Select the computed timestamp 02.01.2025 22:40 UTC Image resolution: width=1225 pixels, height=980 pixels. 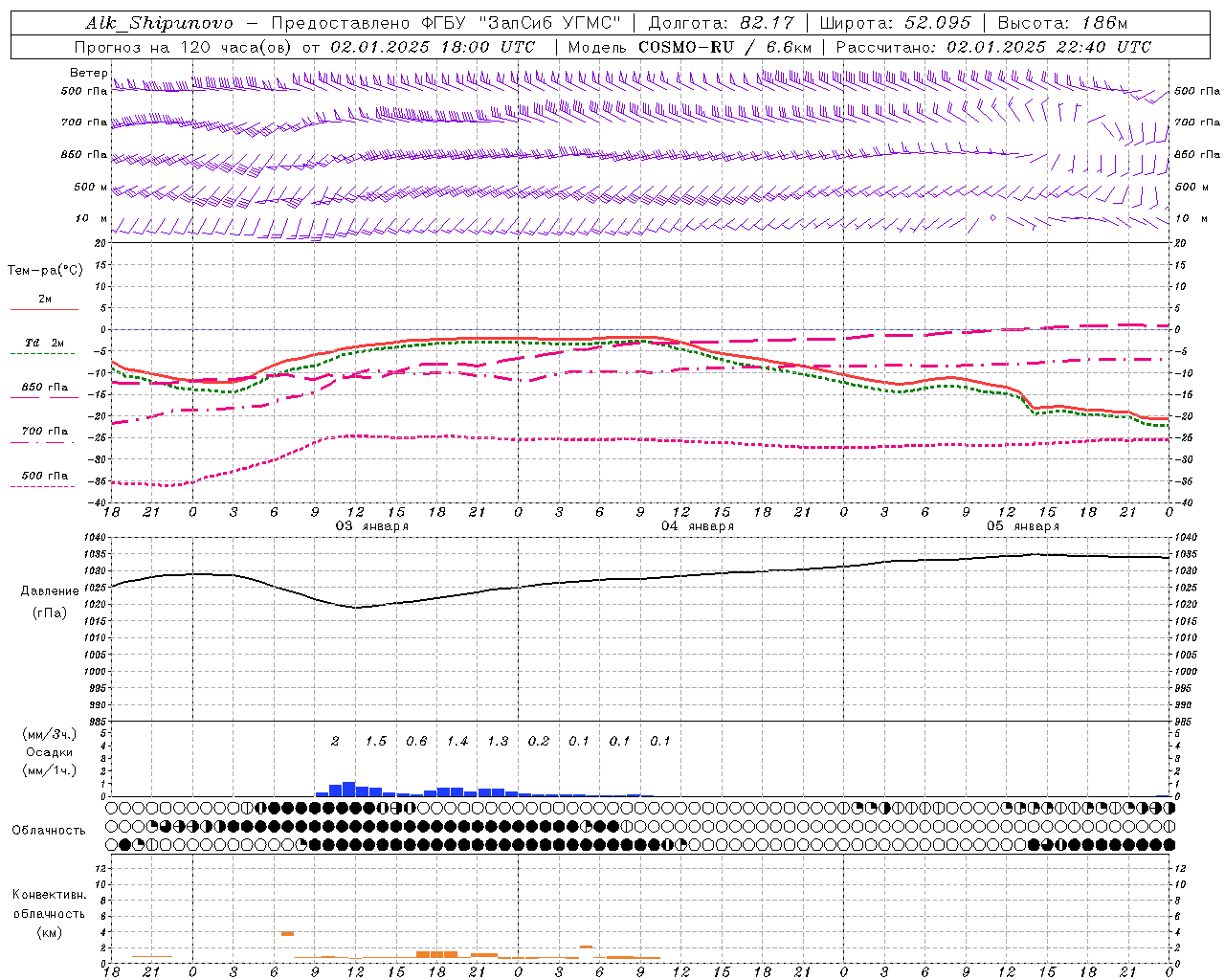[x=1049, y=47]
